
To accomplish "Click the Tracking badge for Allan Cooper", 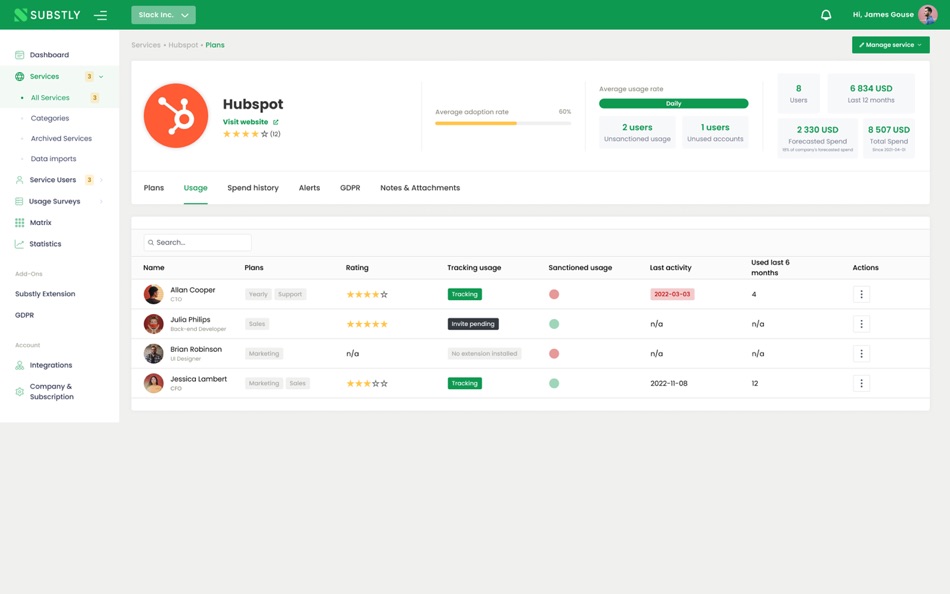I will click(465, 294).
